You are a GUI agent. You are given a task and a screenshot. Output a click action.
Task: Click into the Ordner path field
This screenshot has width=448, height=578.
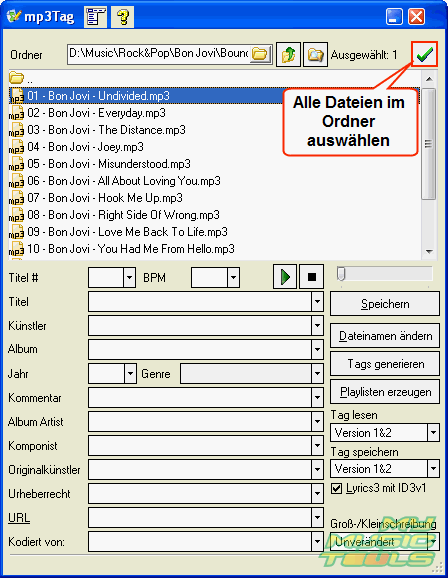coord(159,54)
